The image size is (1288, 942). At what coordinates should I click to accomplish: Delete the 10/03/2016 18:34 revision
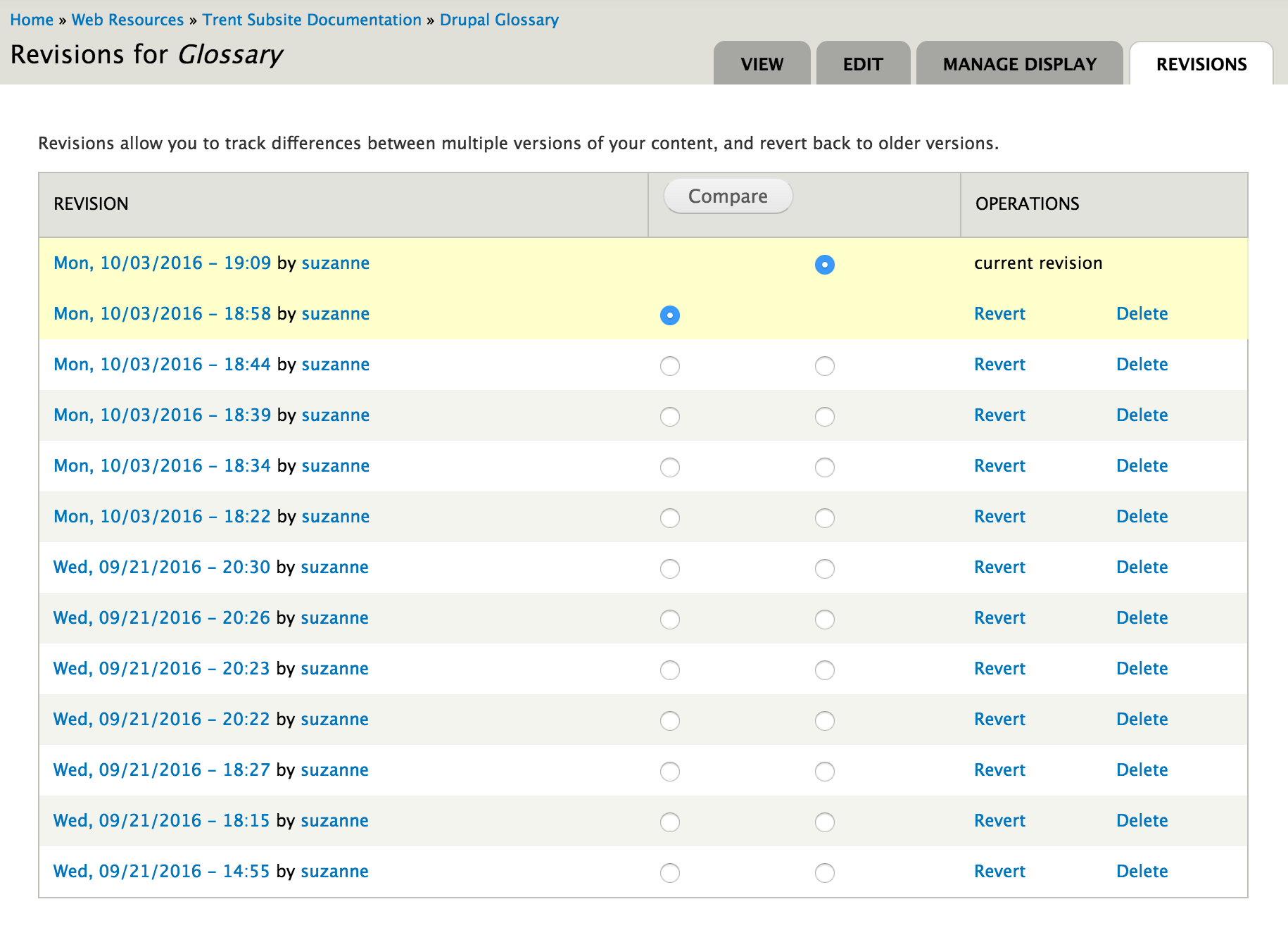(x=1142, y=466)
